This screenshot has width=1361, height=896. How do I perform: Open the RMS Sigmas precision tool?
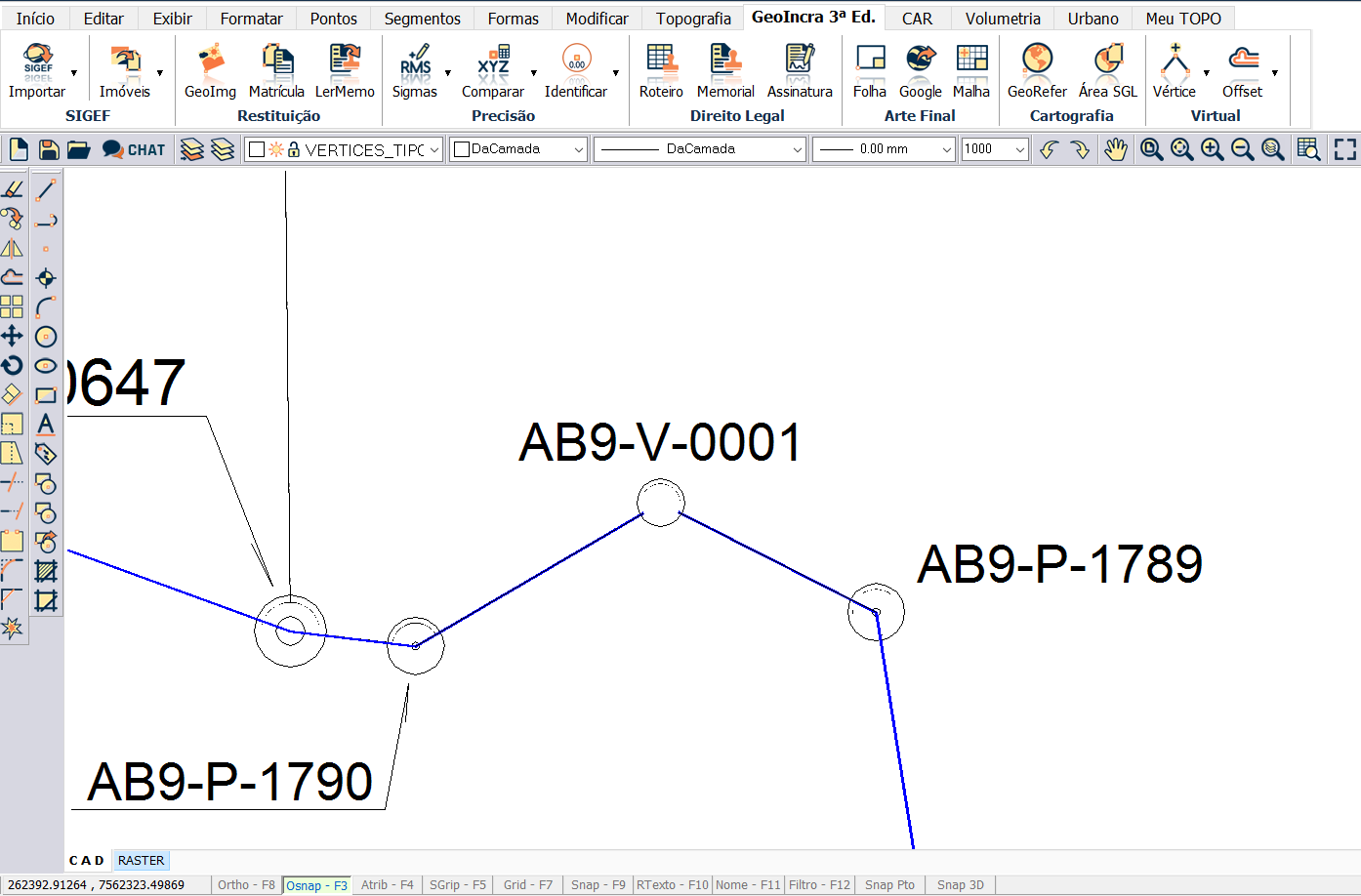tap(415, 72)
